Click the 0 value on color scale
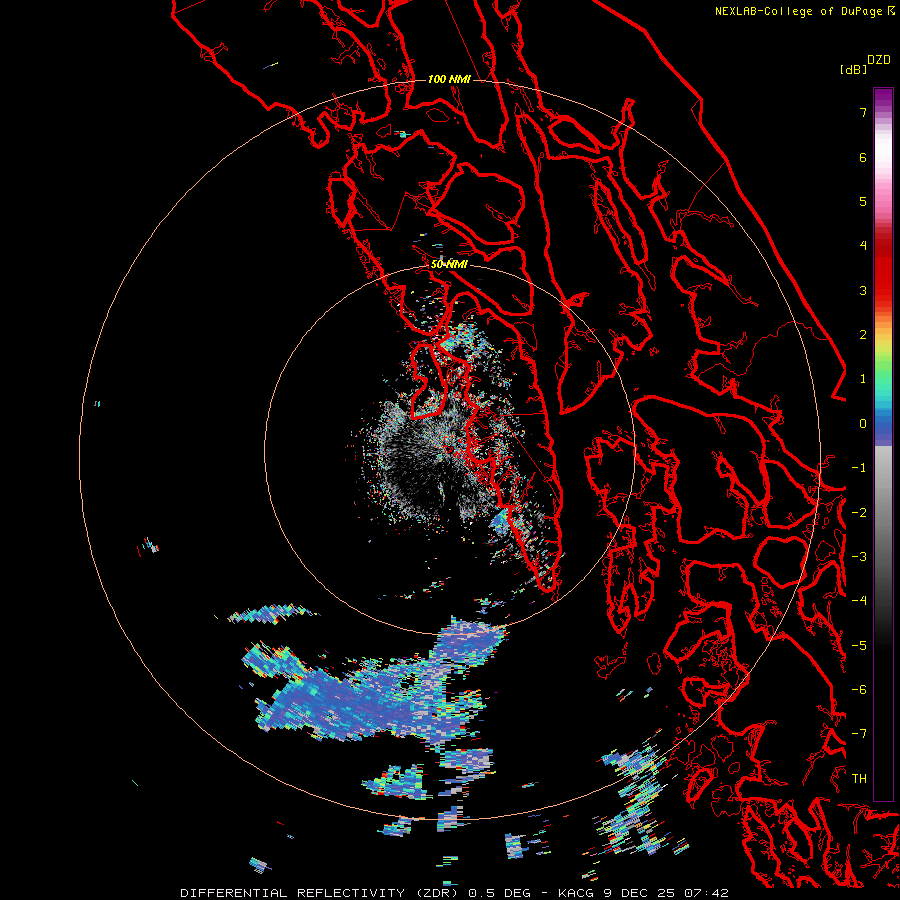Screen dimensions: 900x900 pyautogui.click(x=863, y=424)
